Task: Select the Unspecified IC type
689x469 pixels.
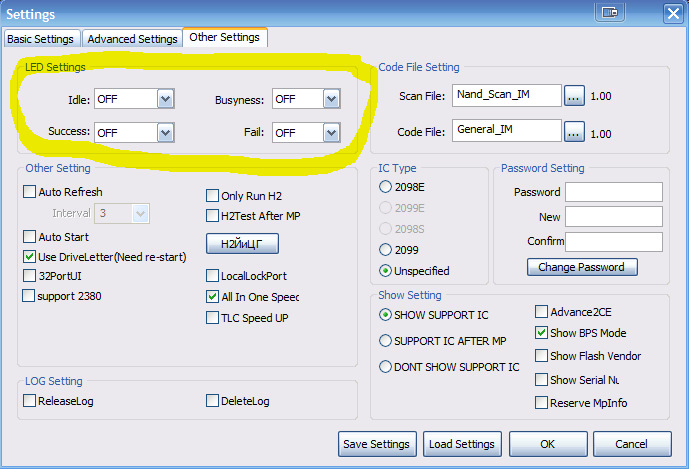Action: tap(385, 271)
